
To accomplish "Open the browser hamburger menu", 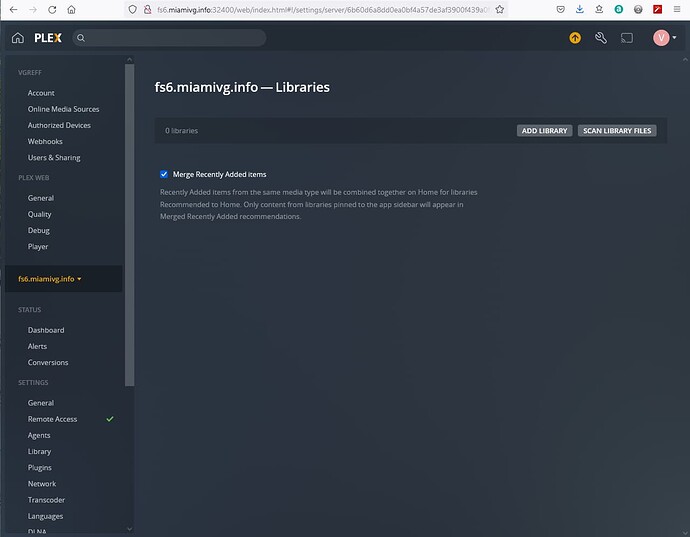I will [677, 9].
